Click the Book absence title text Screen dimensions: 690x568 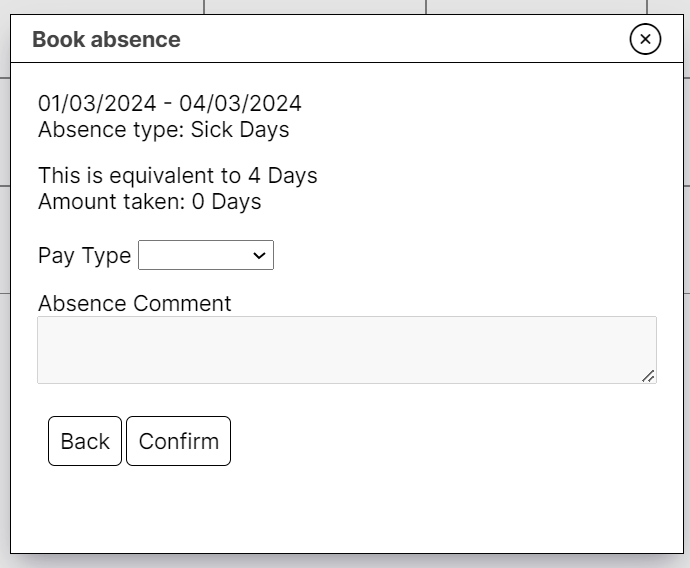pos(106,40)
